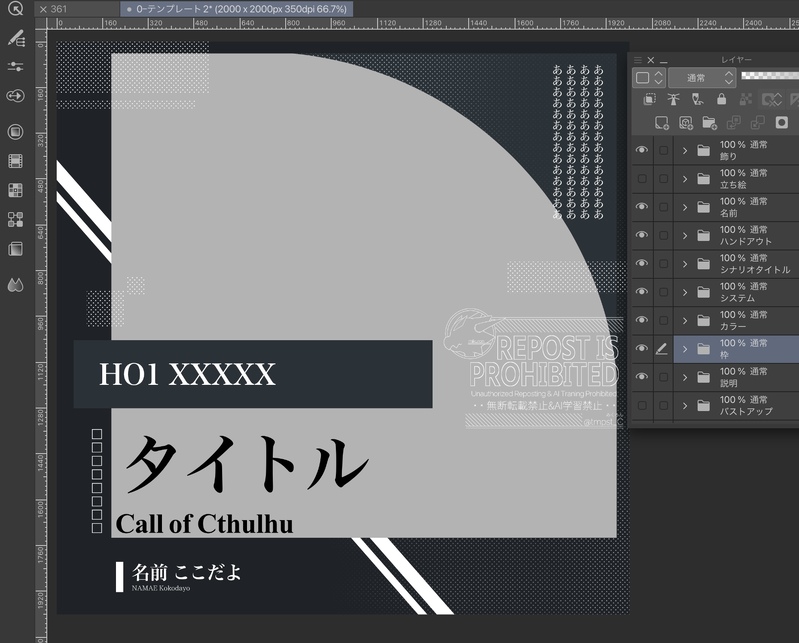Open the palette color dropdown
The height and width of the screenshot is (643, 799).
click(649, 78)
